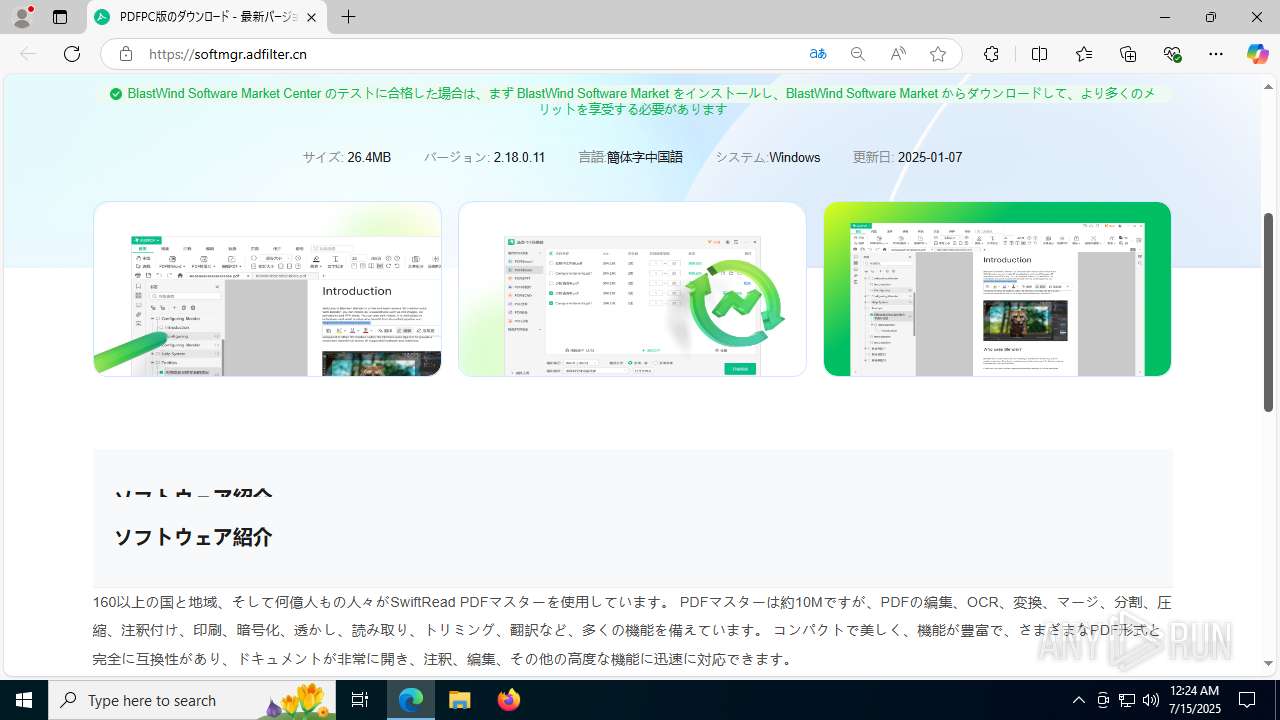The width and height of the screenshot is (1280, 720).
Task: Add this page to favorites
Action: (x=938, y=54)
